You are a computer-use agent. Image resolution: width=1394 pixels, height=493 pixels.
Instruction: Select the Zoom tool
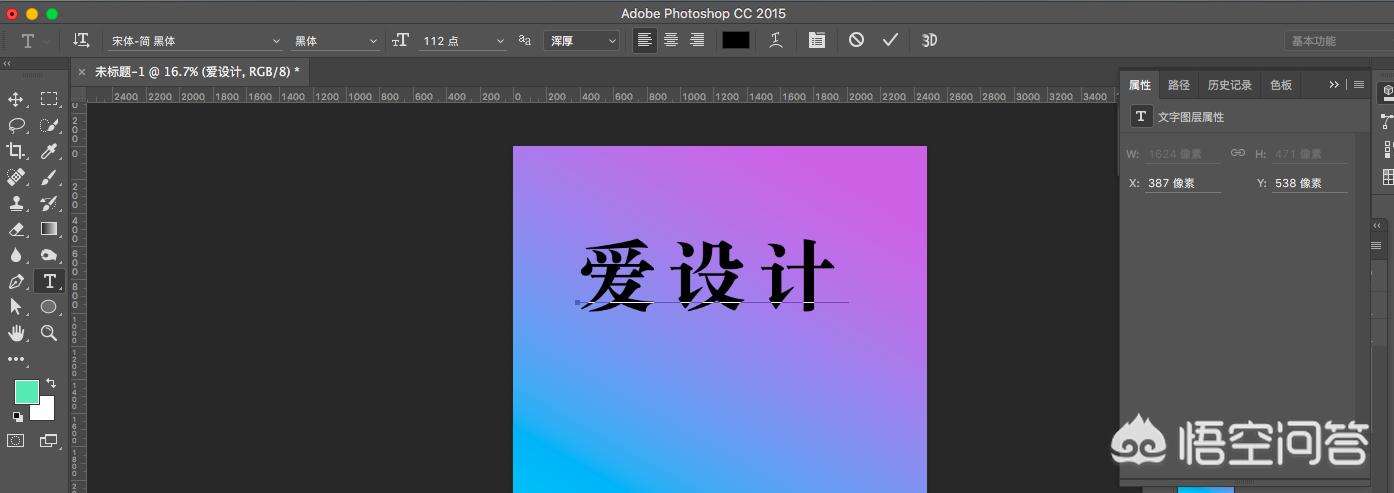tap(49, 333)
